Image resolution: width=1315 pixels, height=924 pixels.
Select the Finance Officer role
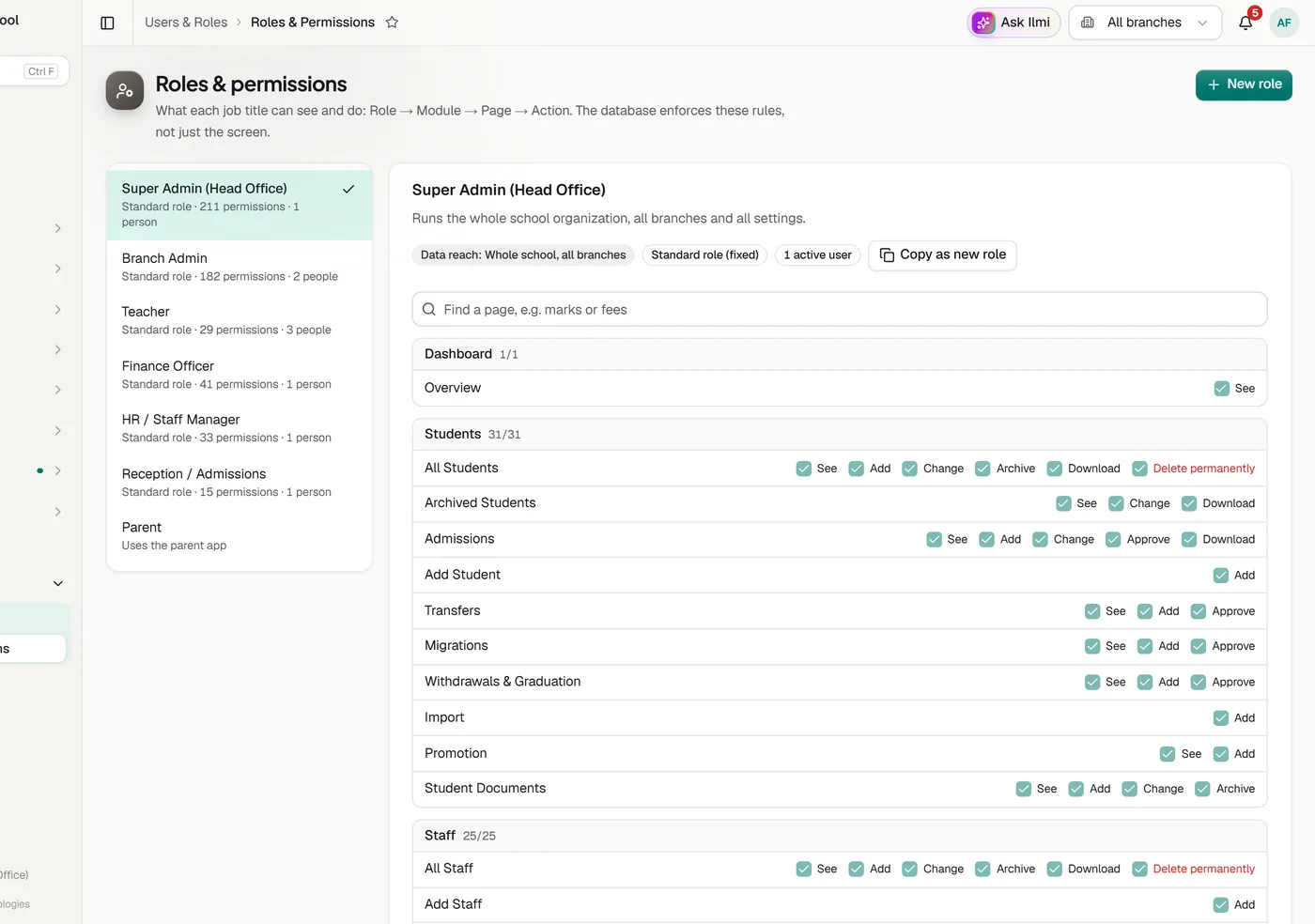coord(240,375)
